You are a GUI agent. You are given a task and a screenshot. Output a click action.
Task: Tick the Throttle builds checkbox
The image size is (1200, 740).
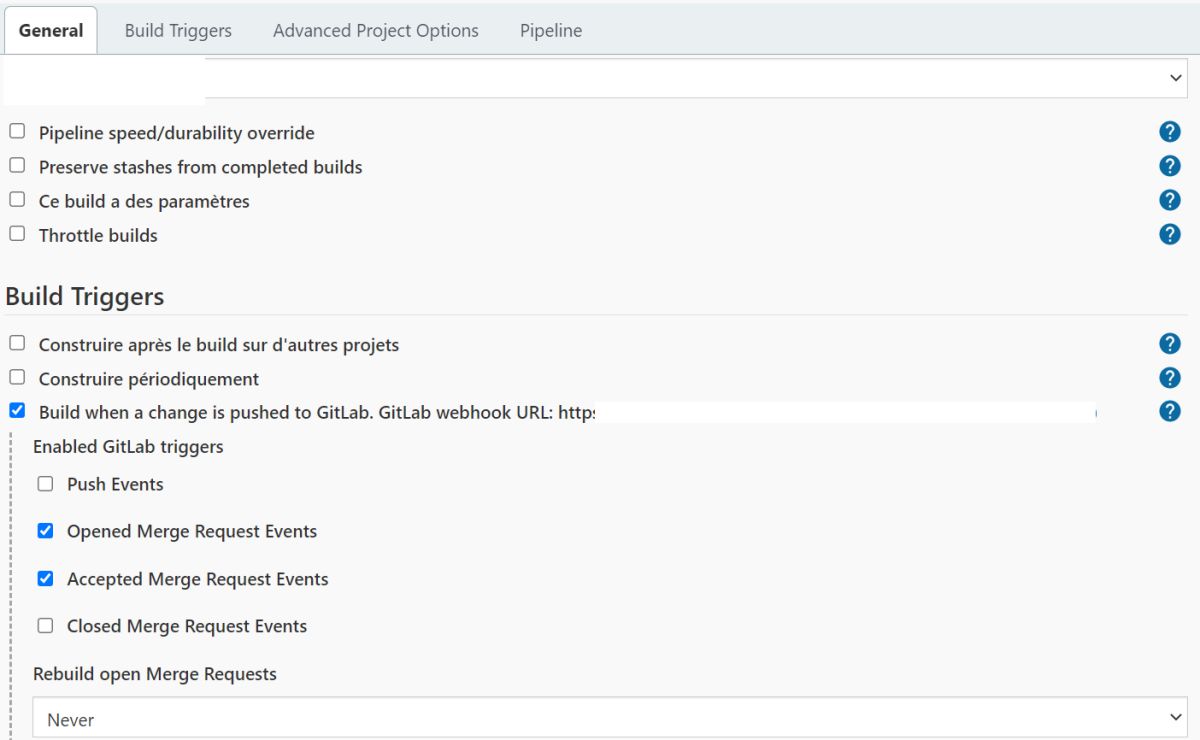17,234
